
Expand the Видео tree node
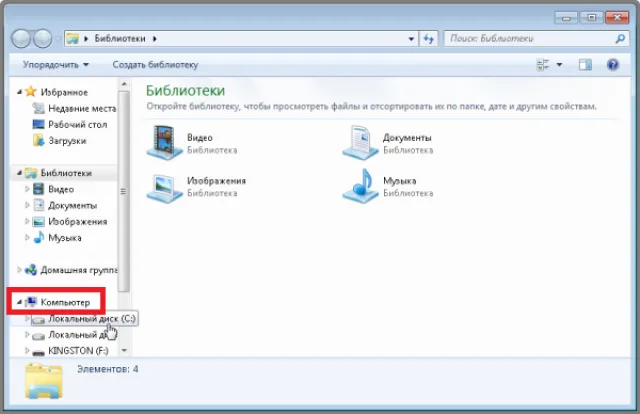pyautogui.click(x=27, y=189)
